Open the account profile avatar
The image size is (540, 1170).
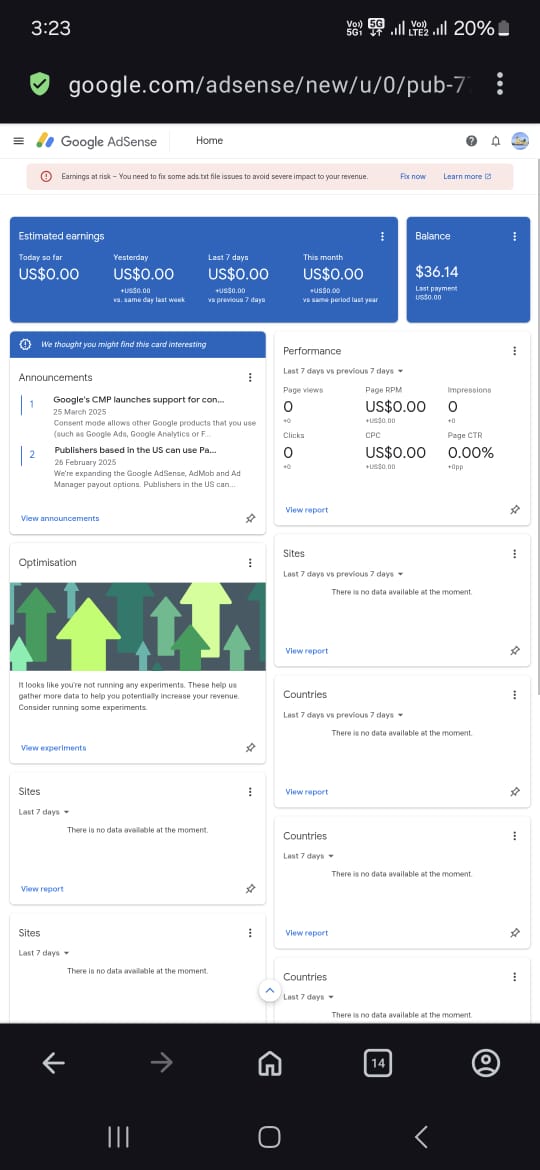point(520,141)
